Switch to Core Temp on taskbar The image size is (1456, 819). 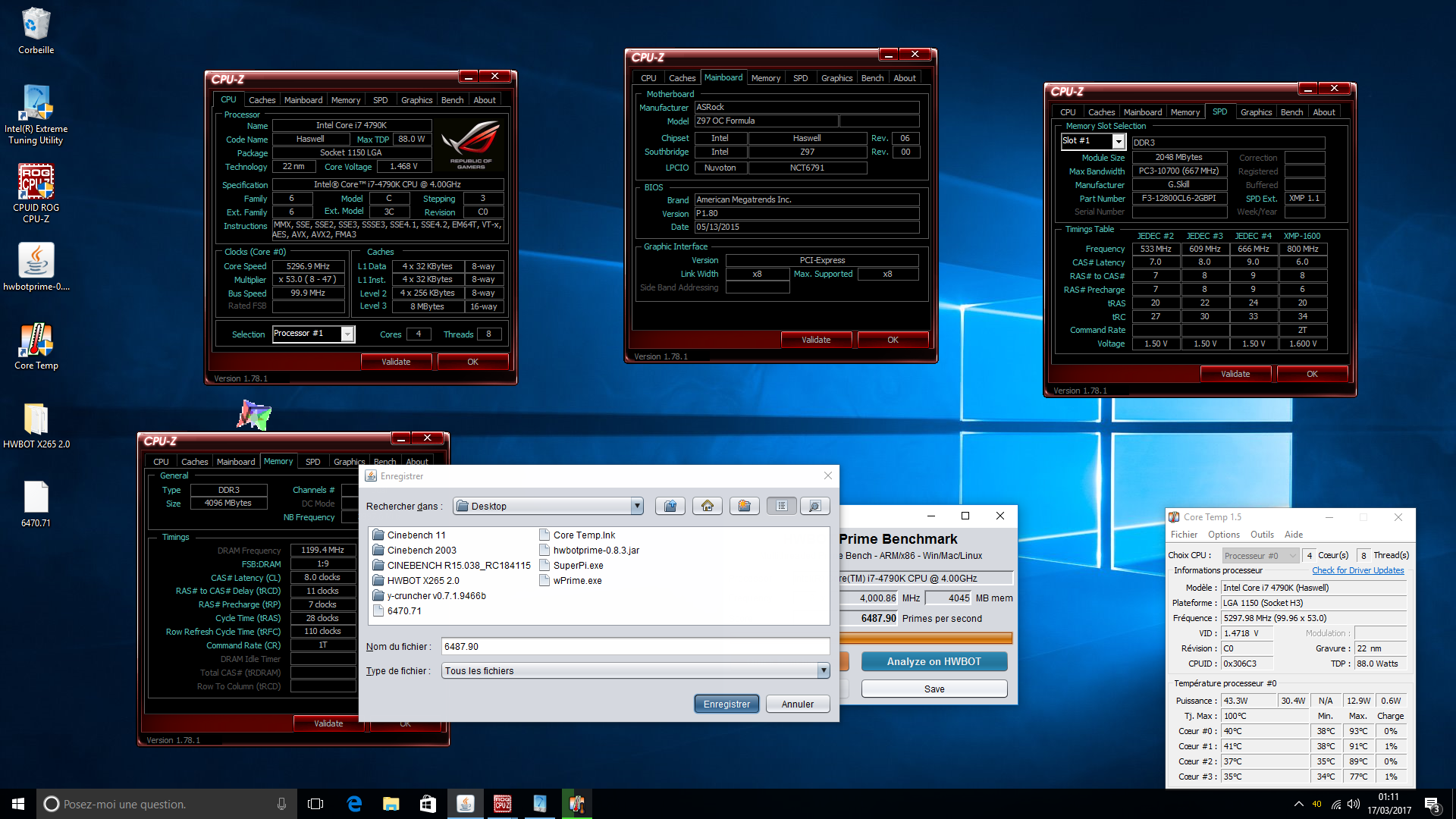pyautogui.click(x=576, y=804)
